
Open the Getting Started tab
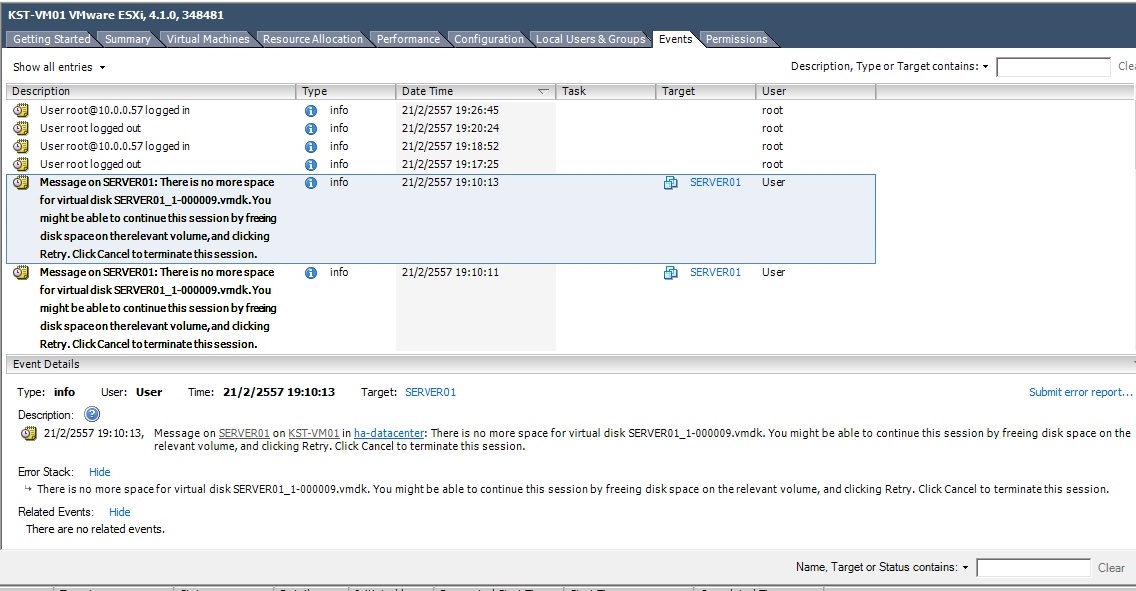pyautogui.click(x=51, y=39)
